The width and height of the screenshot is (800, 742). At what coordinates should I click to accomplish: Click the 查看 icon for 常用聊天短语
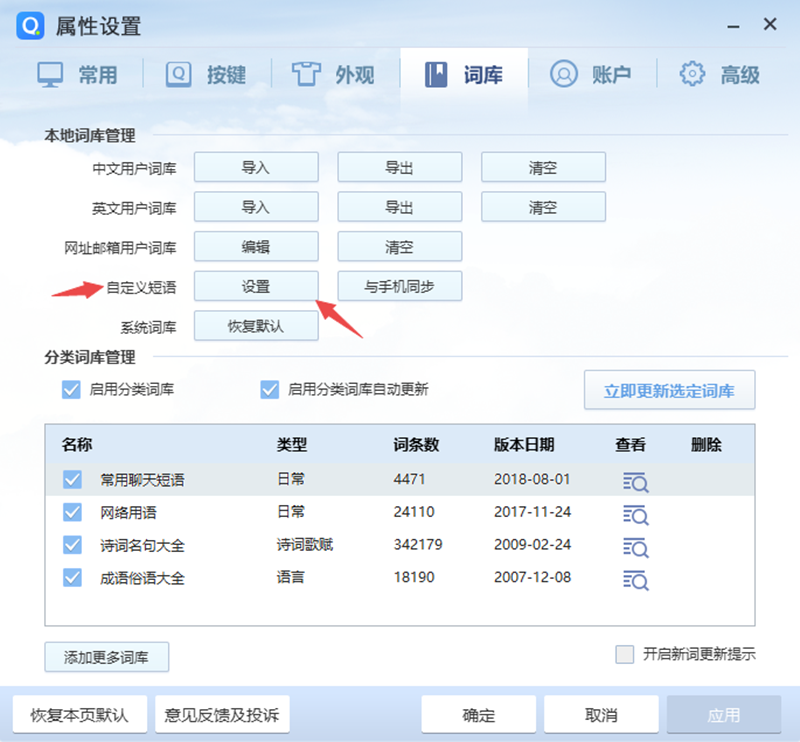click(x=634, y=480)
